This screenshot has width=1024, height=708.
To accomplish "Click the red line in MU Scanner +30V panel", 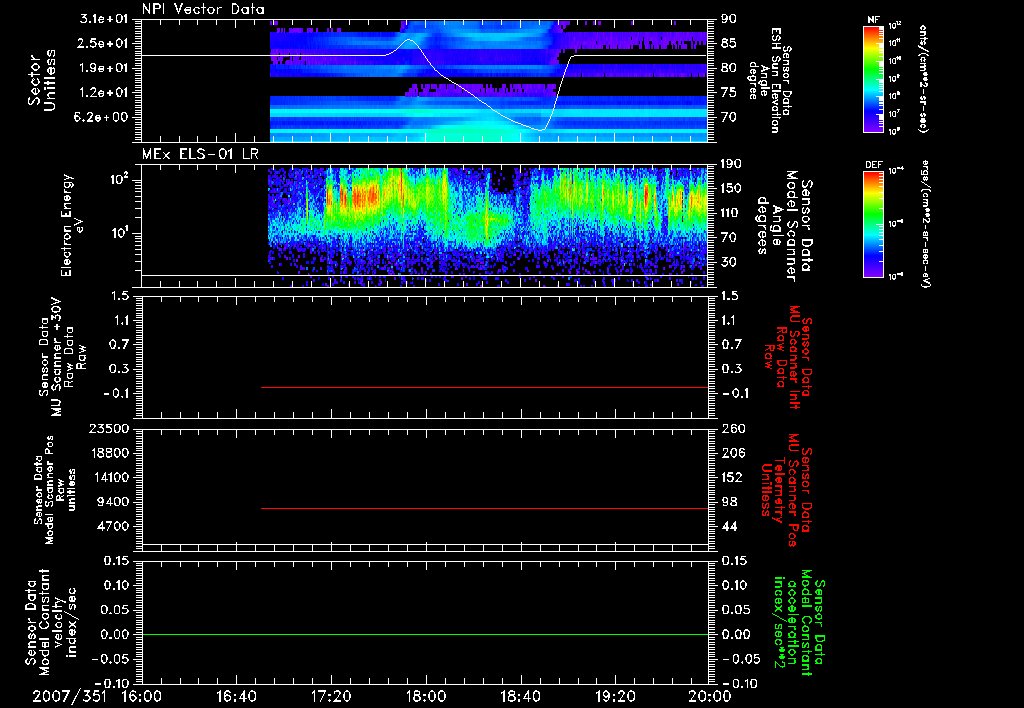I will coord(485,387).
